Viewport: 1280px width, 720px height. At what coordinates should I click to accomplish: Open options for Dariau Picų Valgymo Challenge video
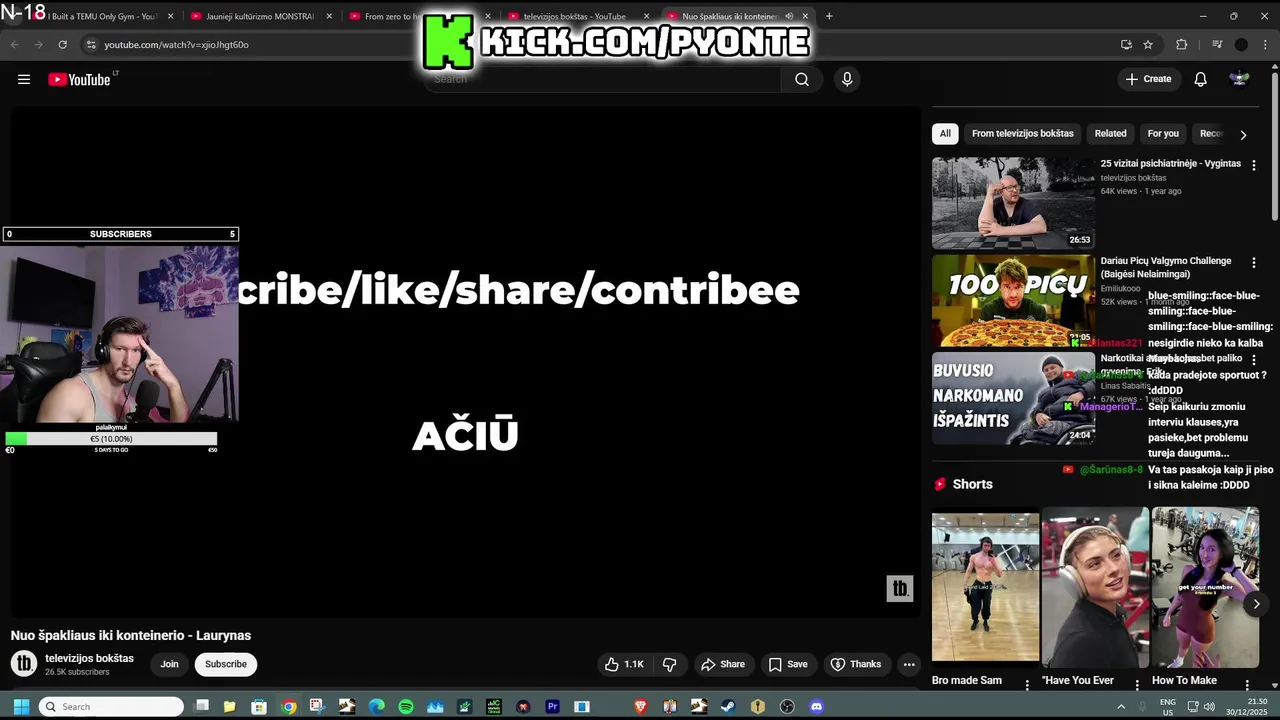point(1254,262)
